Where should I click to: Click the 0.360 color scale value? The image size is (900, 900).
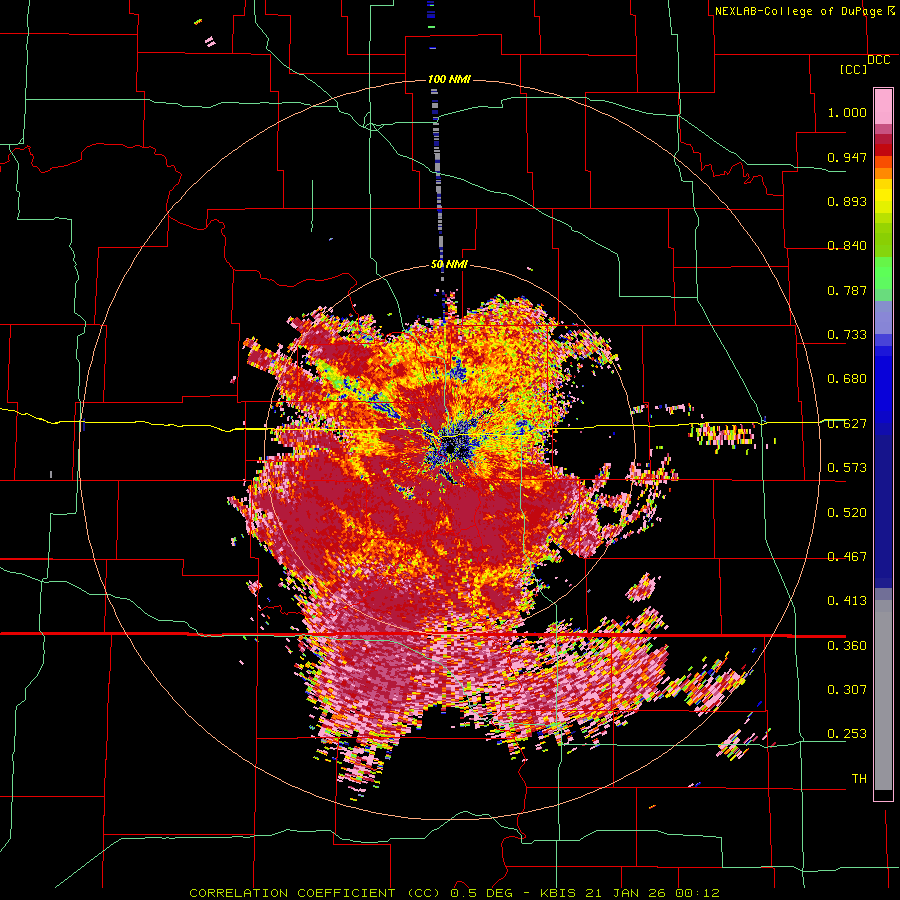point(847,646)
